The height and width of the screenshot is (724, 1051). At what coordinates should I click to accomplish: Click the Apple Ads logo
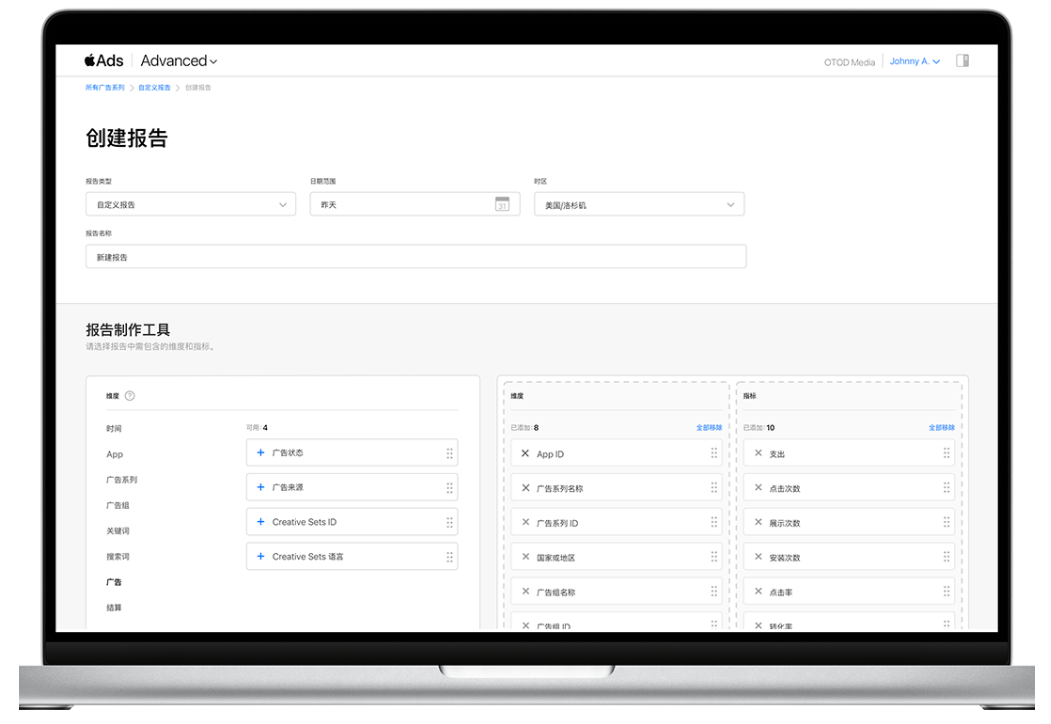tap(104, 60)
